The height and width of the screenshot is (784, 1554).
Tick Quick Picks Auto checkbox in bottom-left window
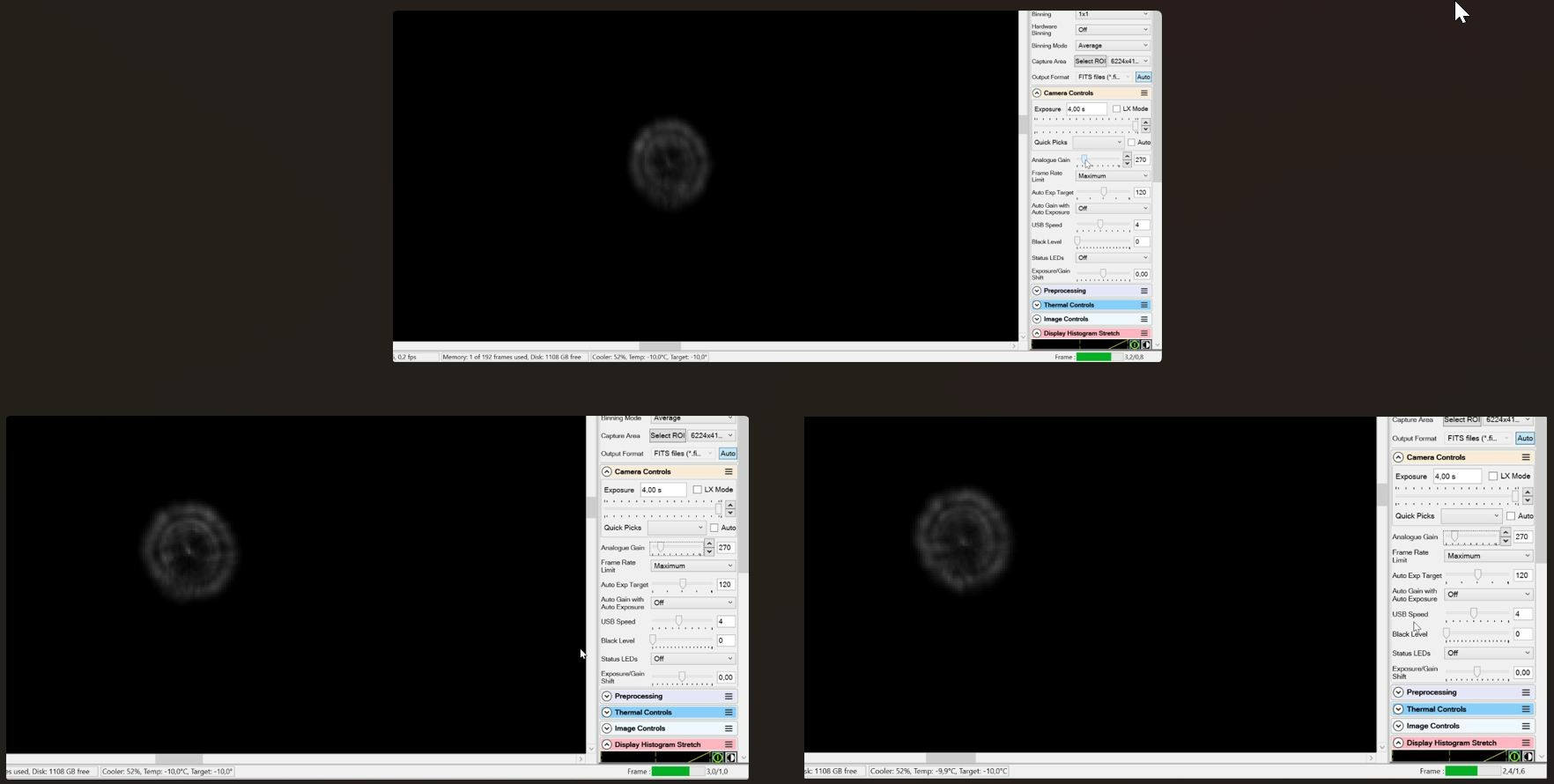714,528
